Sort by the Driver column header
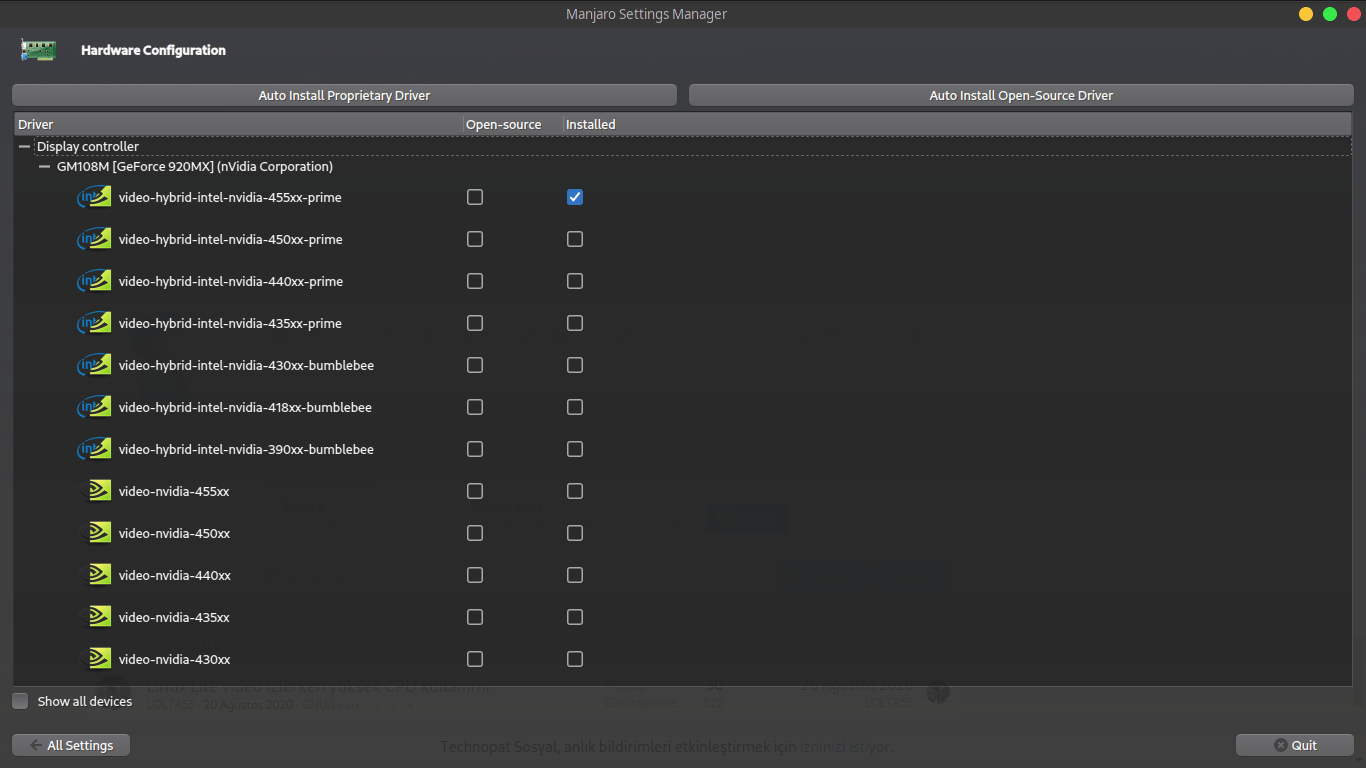Screen dimensions: 1366x768 click(238, 125)
